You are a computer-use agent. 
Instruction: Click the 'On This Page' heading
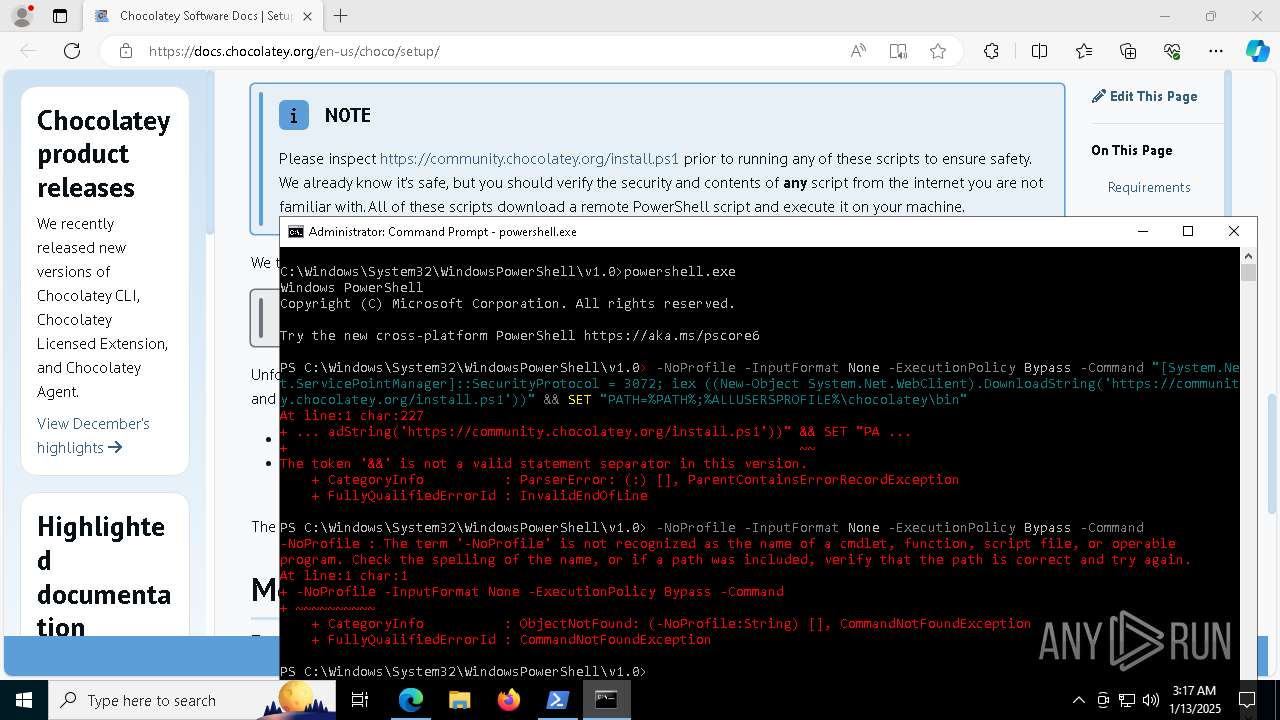click(1132, 150)
